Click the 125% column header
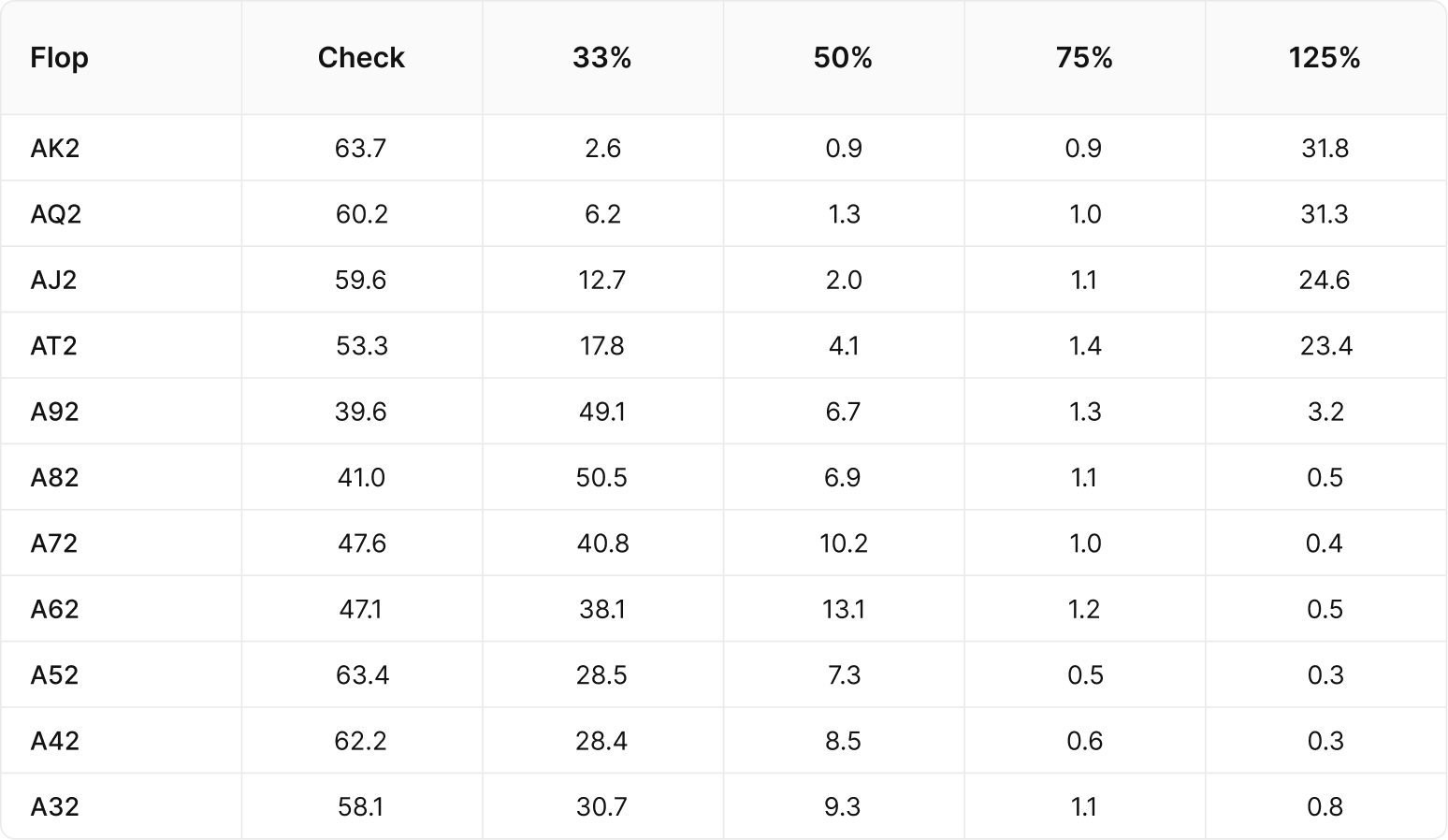Viewport: 1448px width, 840px height. click(1325, 58)
